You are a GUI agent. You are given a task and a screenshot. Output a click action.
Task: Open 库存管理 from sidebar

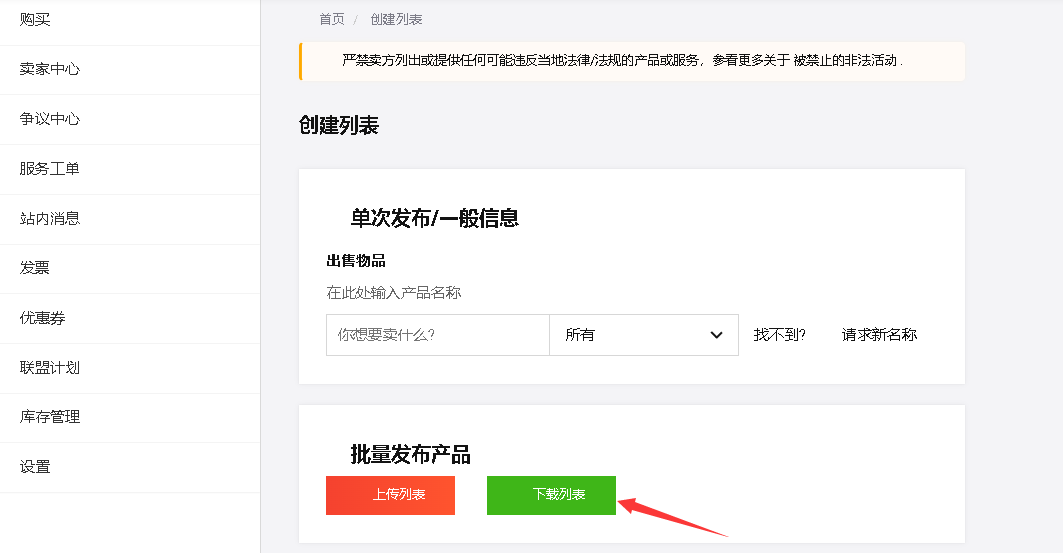[50, 417]
